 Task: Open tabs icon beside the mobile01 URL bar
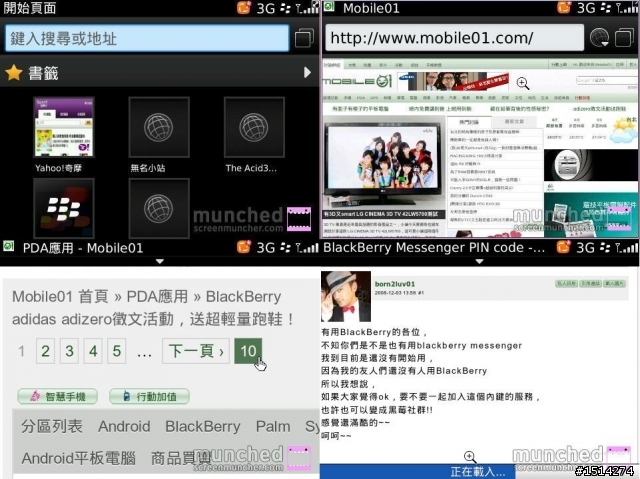(x=624, y=38)
